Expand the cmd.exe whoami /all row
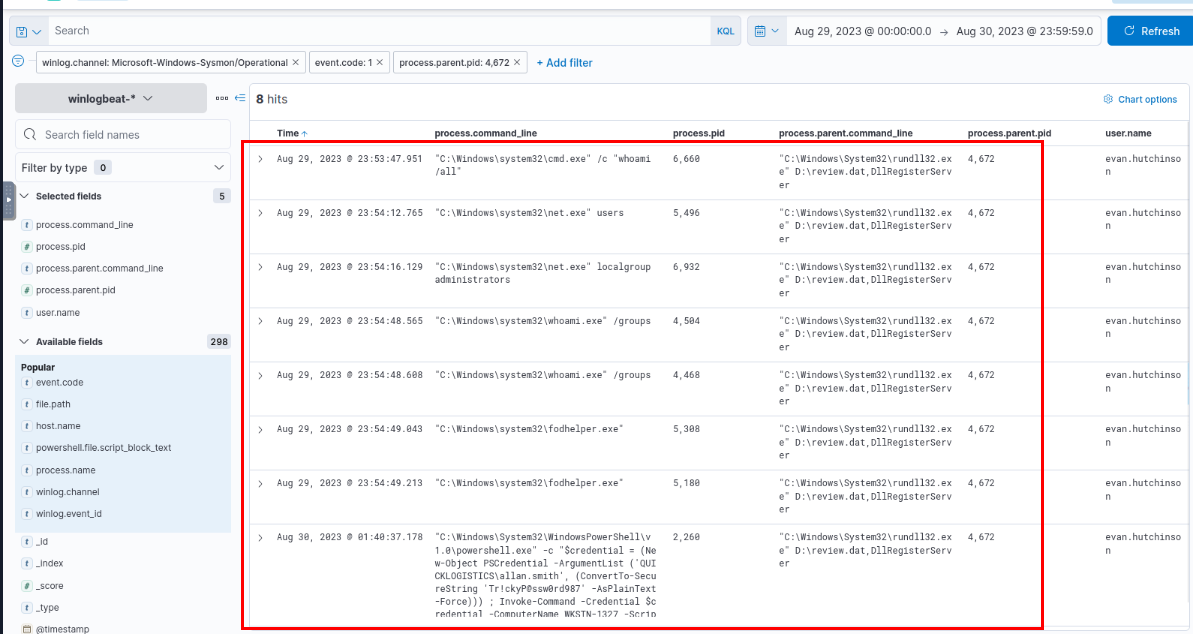This screenshot has width=1193, height=634. pos(261,159)
